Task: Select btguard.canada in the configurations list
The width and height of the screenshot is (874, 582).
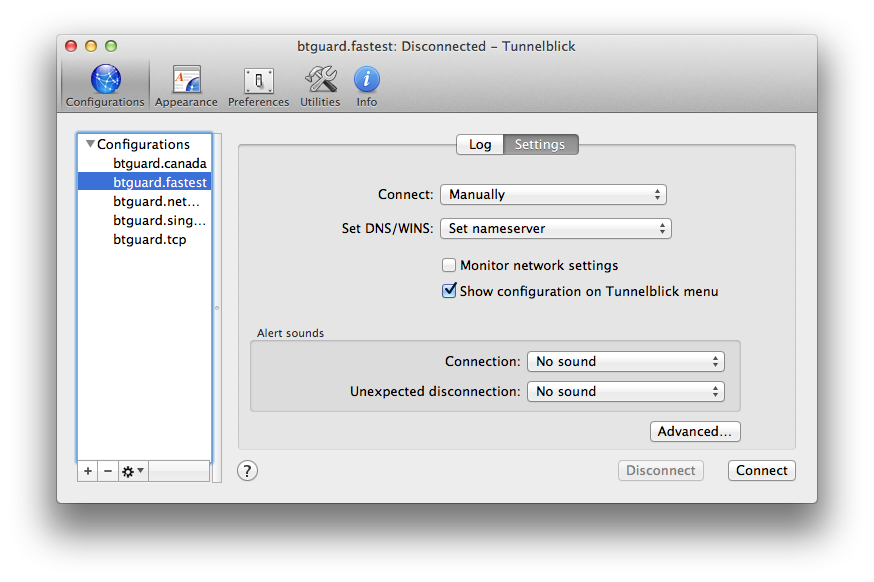Action: point(159,164)
